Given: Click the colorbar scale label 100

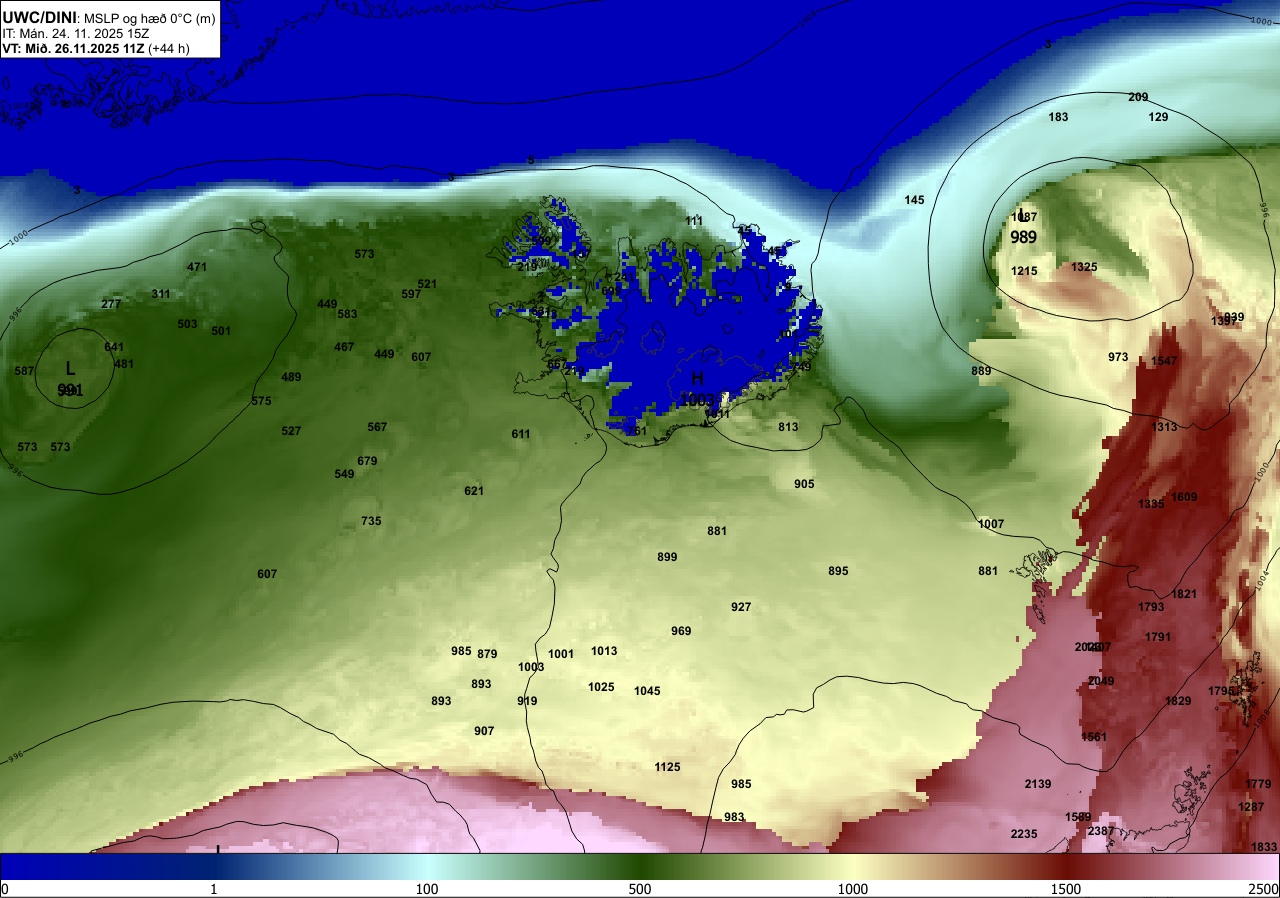Looking at the screenshot, I should click(x=427, y=890).
